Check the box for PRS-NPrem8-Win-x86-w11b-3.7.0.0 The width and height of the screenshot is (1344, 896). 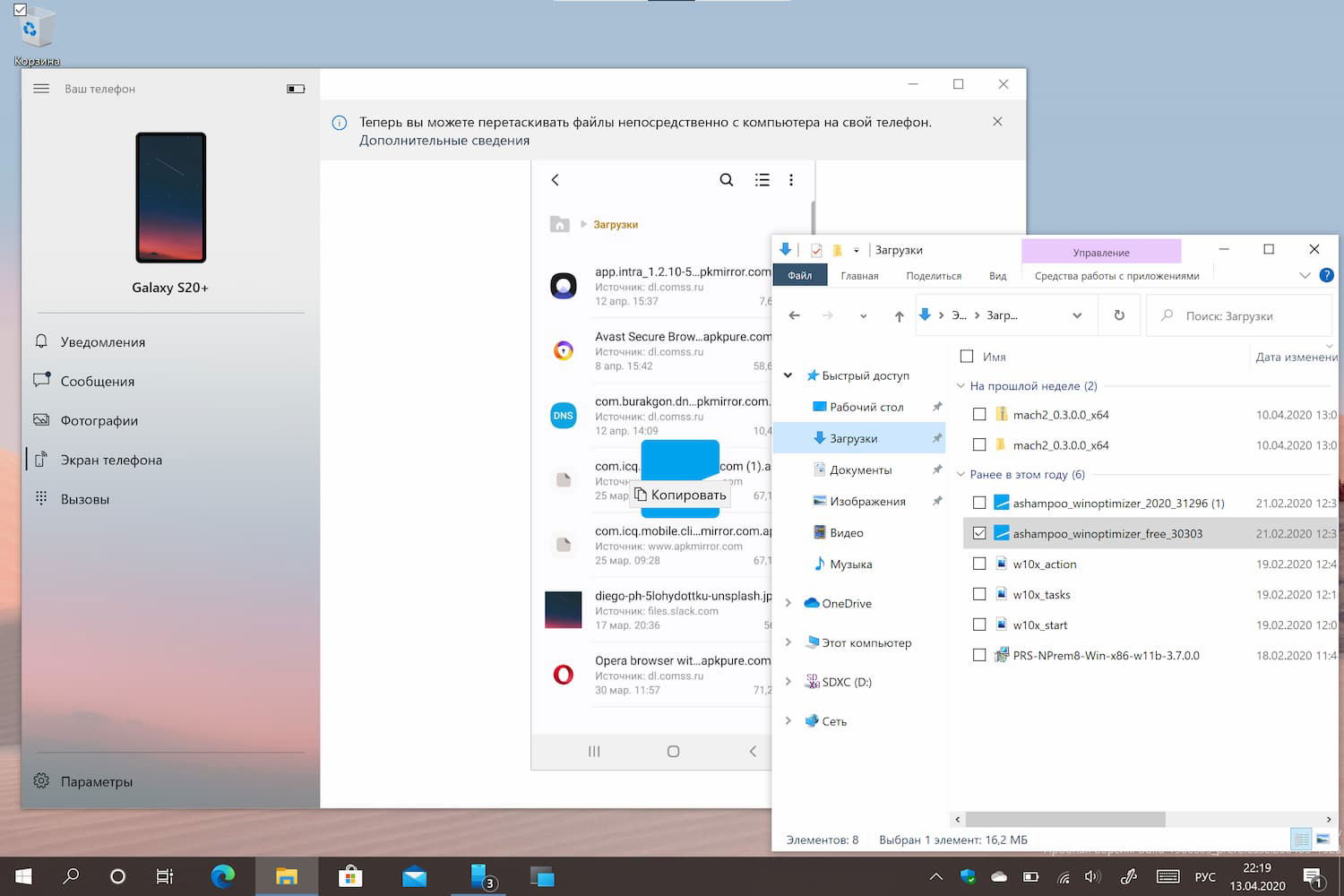coord(979,656)
